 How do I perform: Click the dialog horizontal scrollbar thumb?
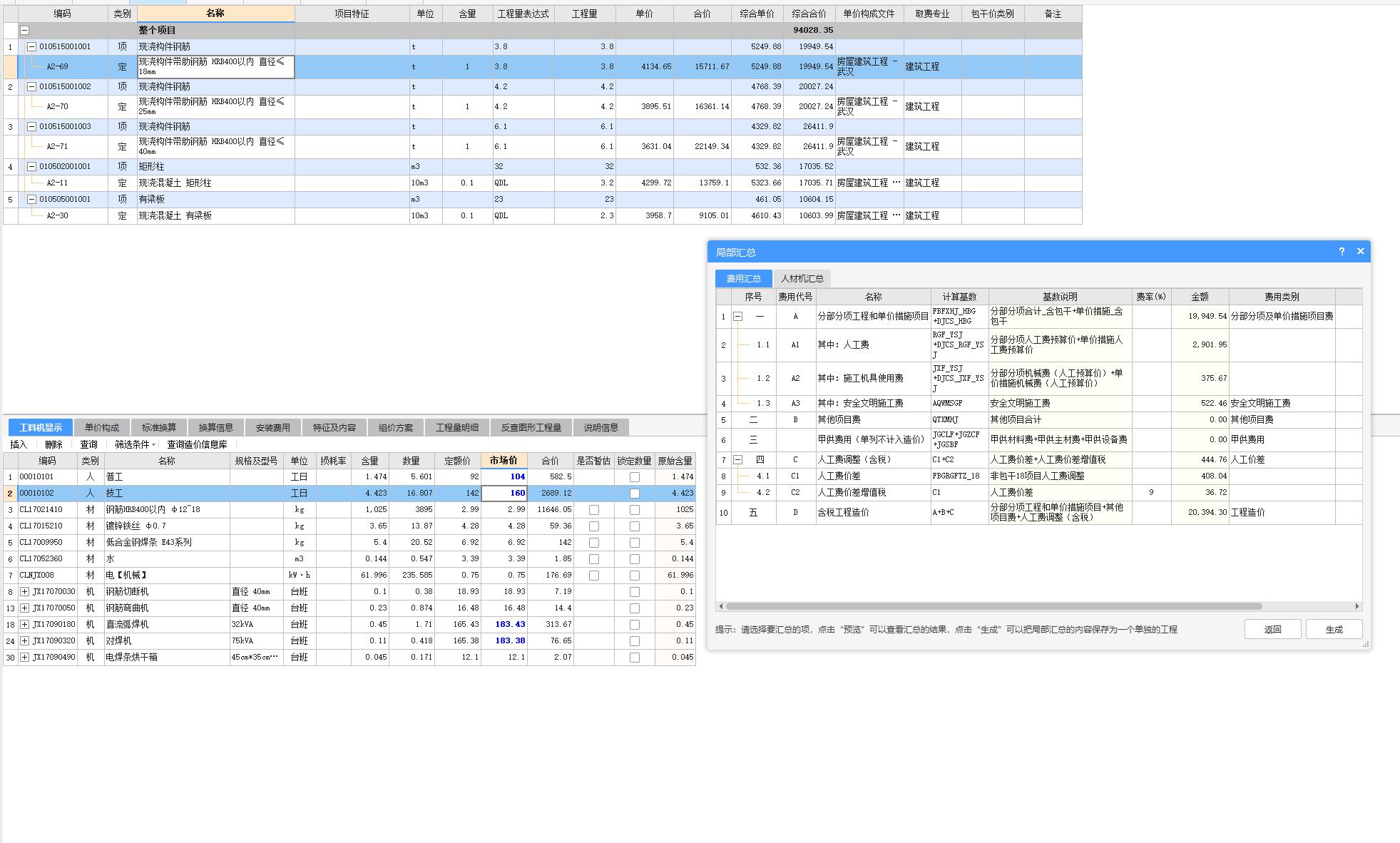tap(993, 606)
